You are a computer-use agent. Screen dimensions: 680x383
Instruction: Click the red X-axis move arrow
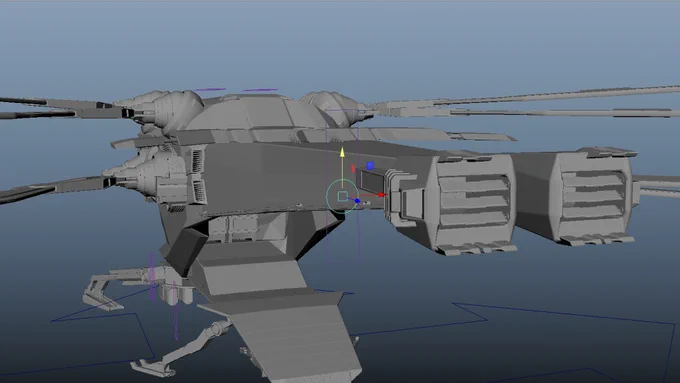point(381,195)
